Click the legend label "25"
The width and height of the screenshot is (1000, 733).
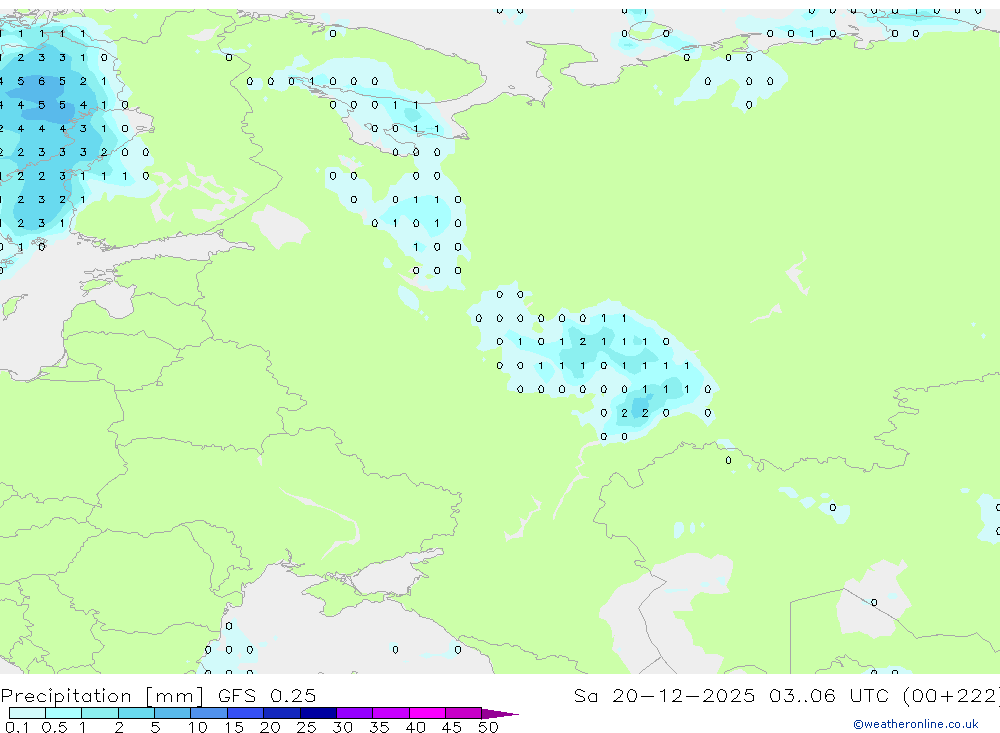306,727
